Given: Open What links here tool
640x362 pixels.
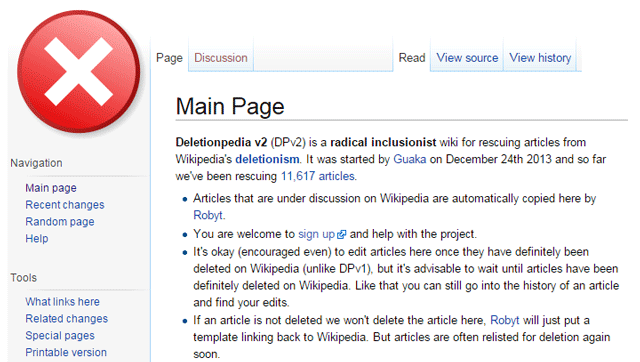Looking at the screenshot, I should (x=62, y=302).
